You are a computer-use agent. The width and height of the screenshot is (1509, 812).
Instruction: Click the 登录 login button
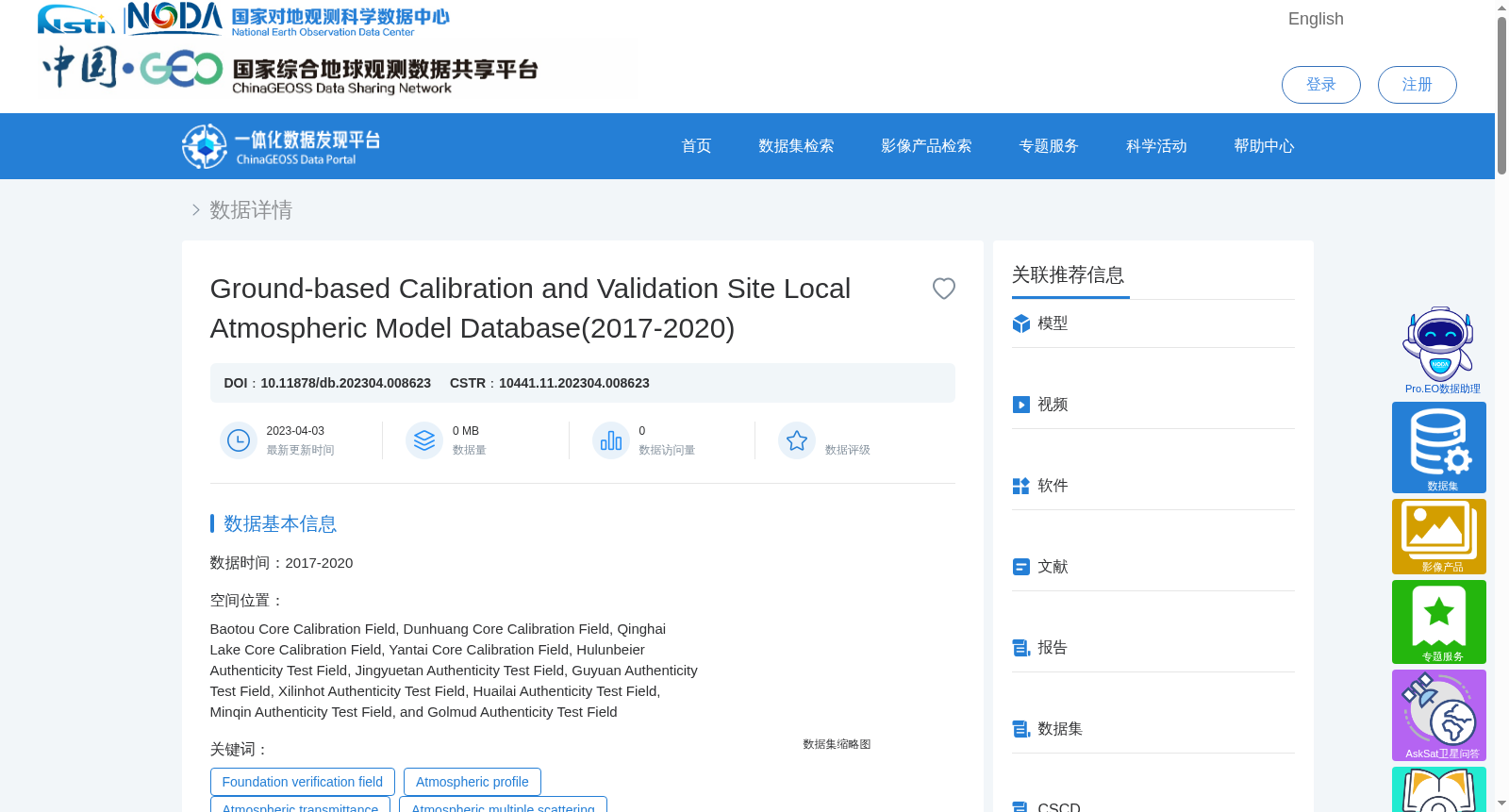(1320, 85)
